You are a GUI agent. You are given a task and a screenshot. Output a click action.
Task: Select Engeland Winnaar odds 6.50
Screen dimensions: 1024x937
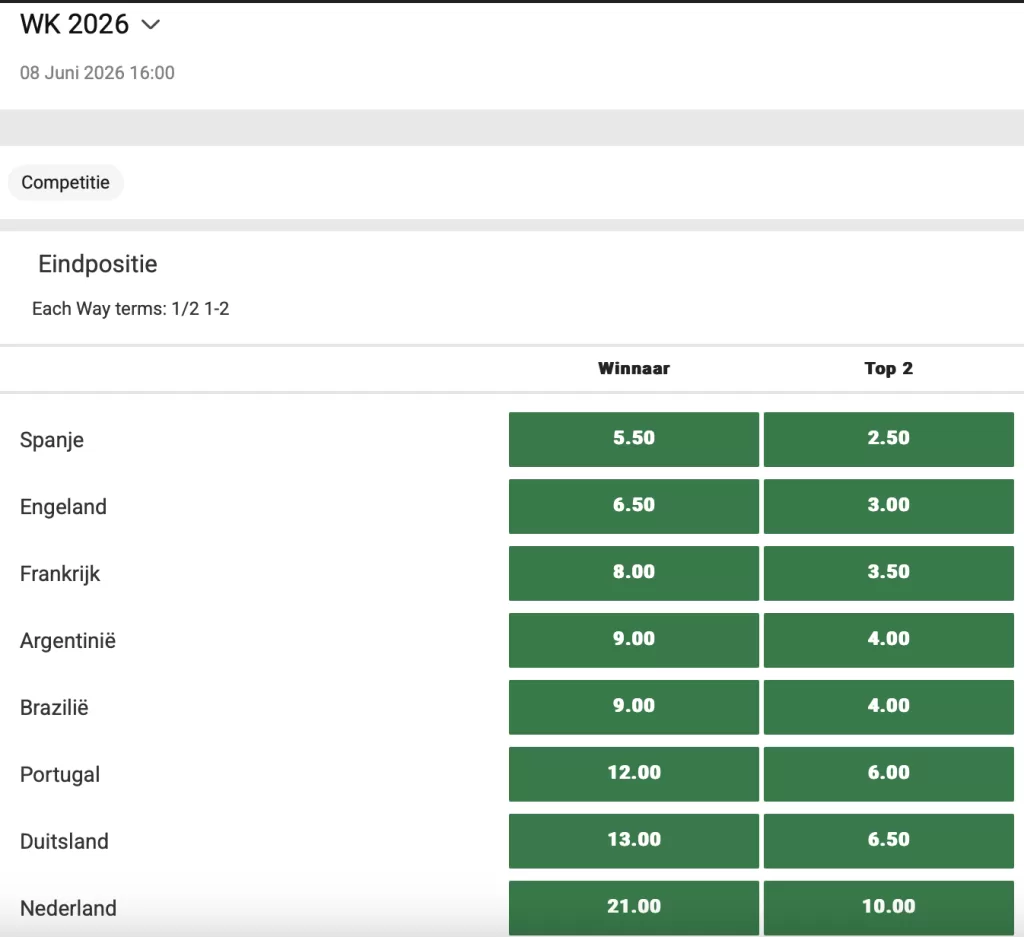633,506
